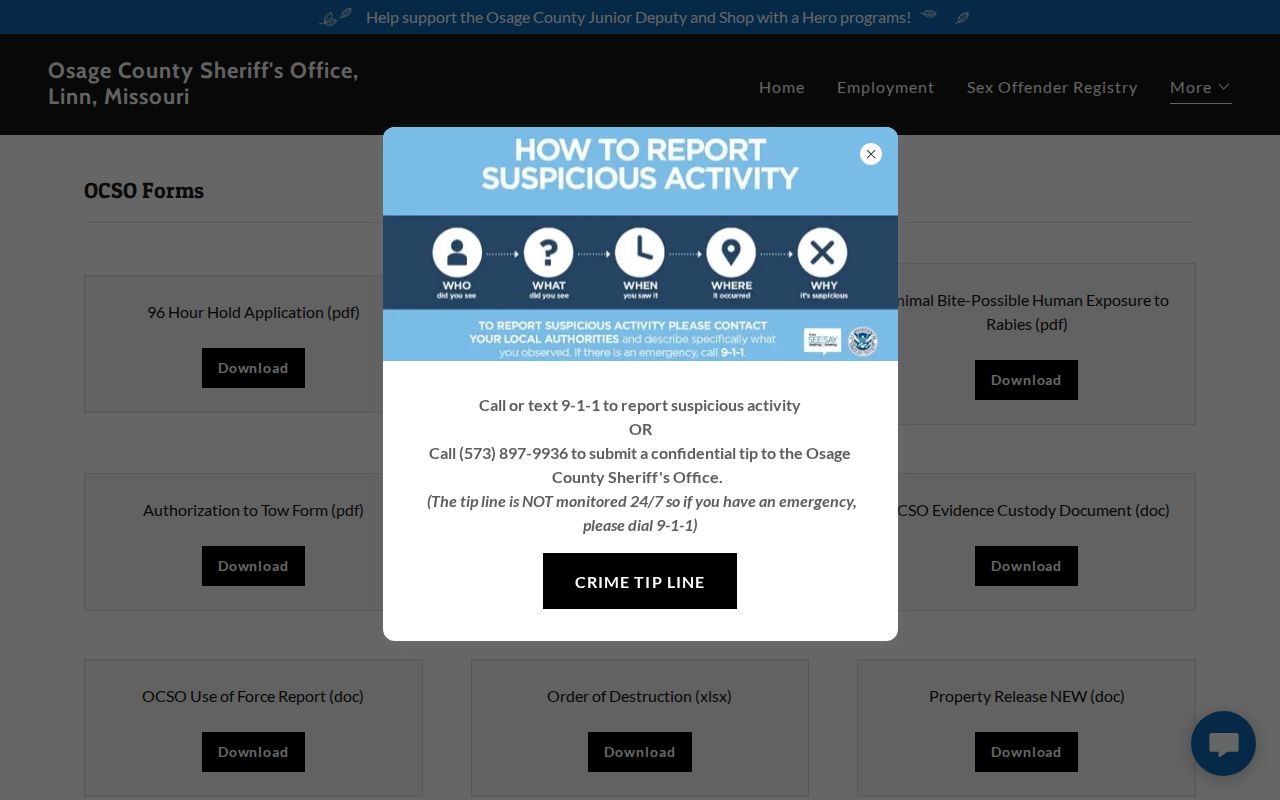Download the 96 Hour Hold Application

[253, 368]
